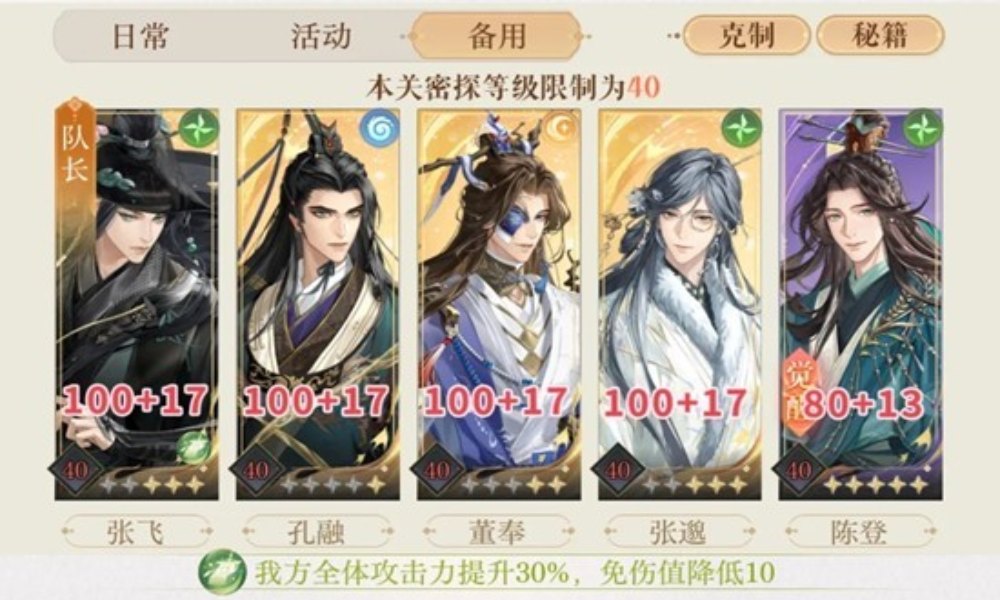Select the 孔融 character portrait
Image resolution: width=1000 pixels, height=600 pixels.
click(x=318, y=304)
